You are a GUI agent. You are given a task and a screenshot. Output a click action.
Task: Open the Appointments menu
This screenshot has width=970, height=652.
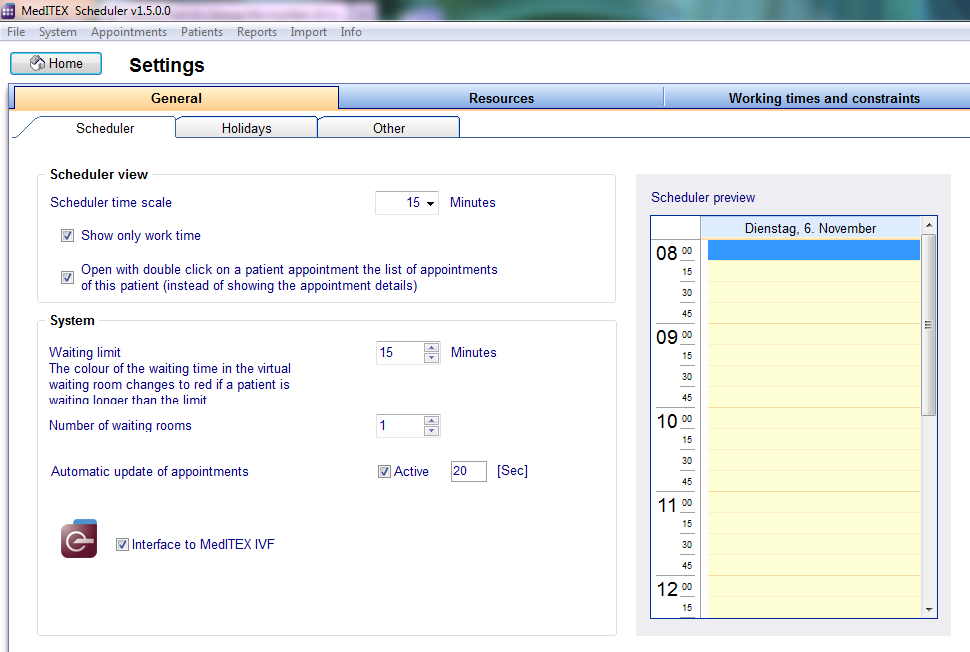tap(129, 32)
